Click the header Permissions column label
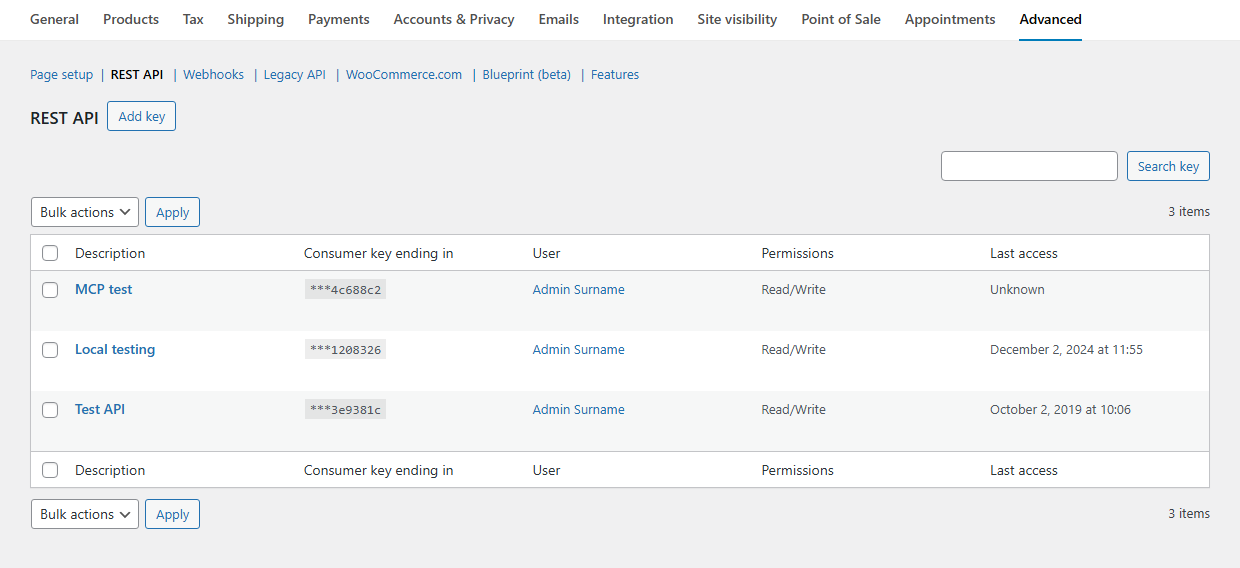The height and width of the screenshot is (568, 1240). 797,253
